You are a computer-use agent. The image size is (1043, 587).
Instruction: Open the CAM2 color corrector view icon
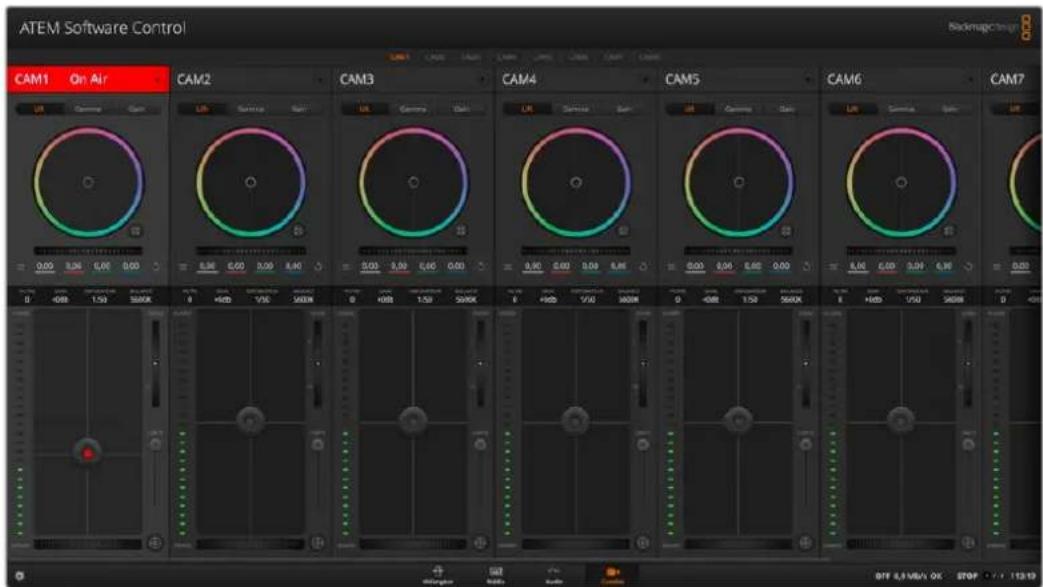click(x=298, y=230)
